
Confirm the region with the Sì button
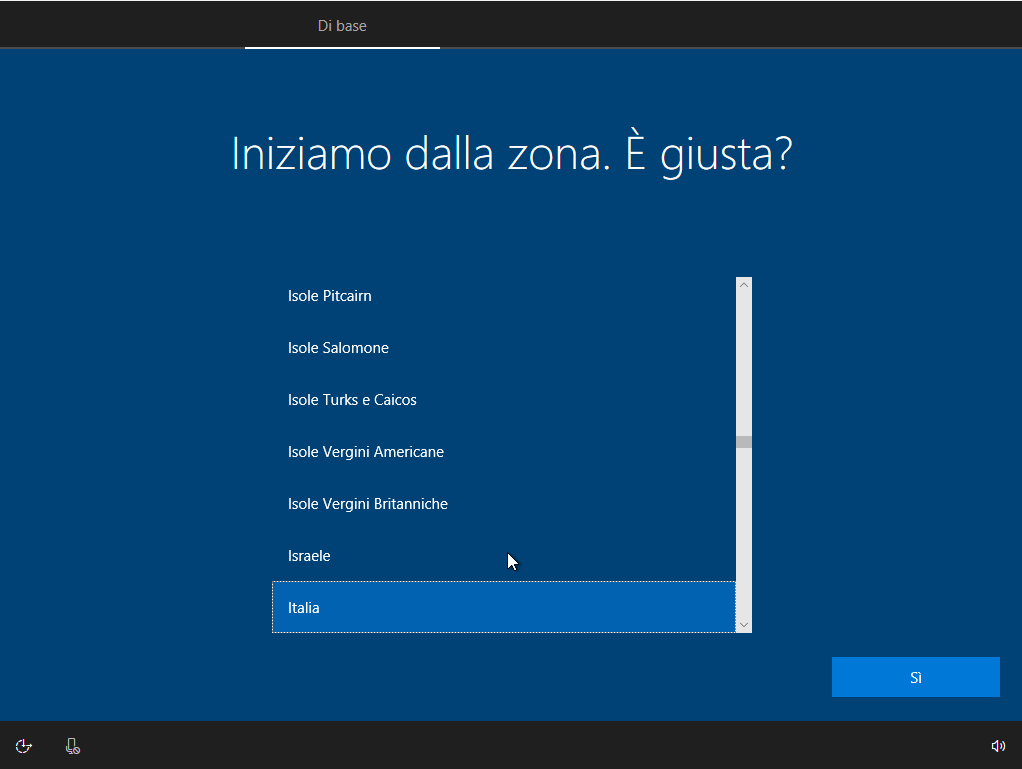pos(915,677)
